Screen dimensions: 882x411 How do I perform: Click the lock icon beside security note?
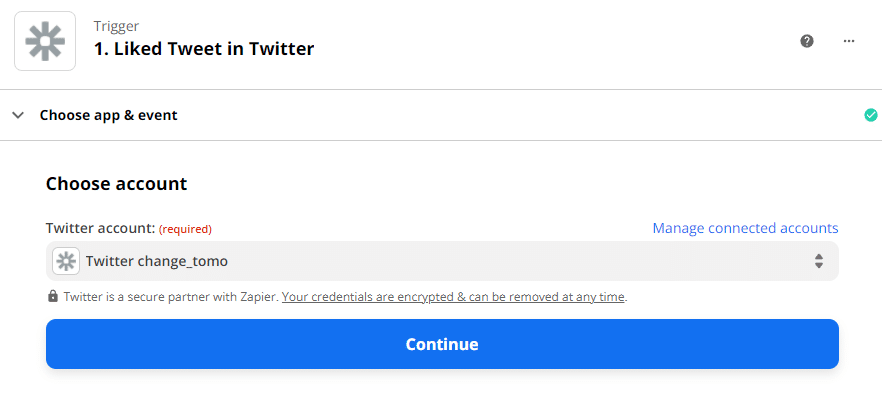pyautogui.click(x=53, y=296)
